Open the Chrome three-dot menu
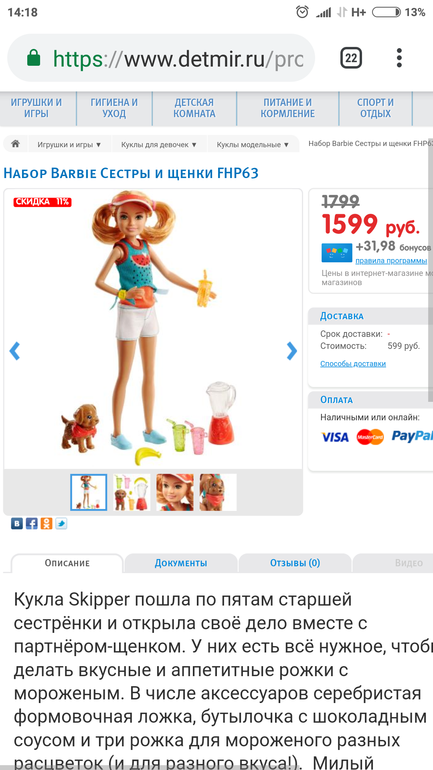The width and height of the screenshot is (433, 770). click(399, 58)
